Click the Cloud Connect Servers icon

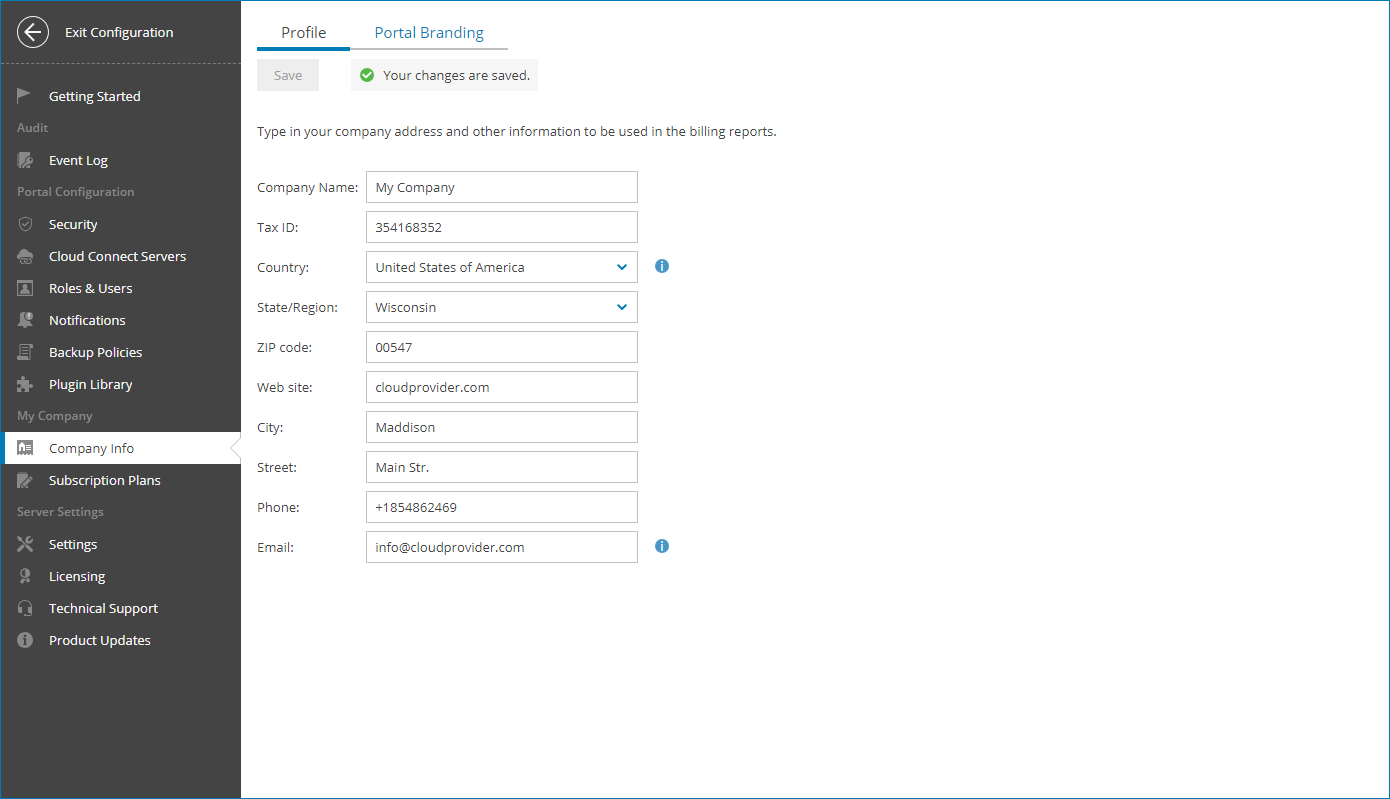tap(25, 256)
